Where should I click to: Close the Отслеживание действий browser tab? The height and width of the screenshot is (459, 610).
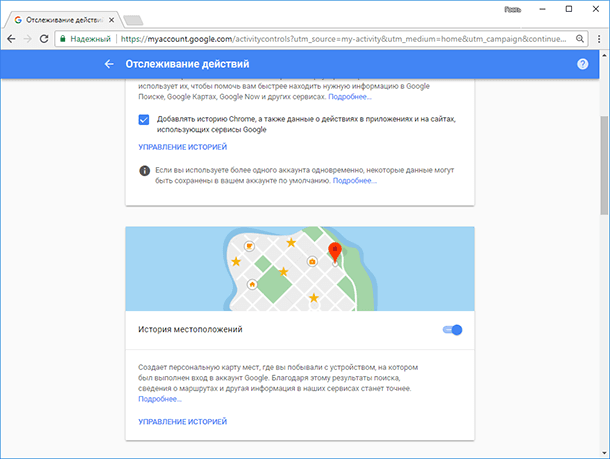point(112,20)
